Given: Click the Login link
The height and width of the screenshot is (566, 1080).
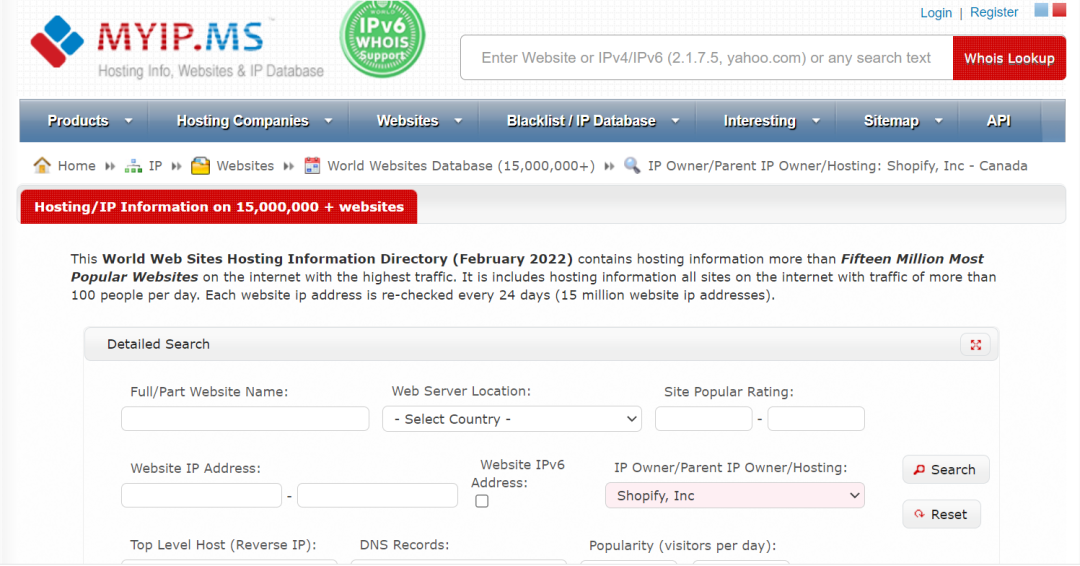Looking at the screenshot, I should pyautogui.click(x=936, y=12).
